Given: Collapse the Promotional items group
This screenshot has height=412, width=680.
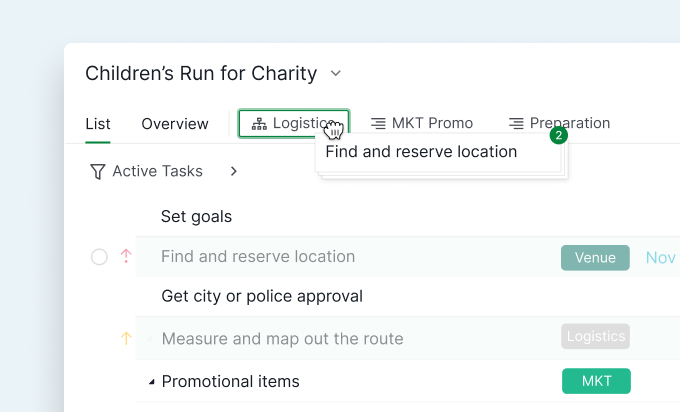Looking at the screenshot, I should [x=152, y=382].
